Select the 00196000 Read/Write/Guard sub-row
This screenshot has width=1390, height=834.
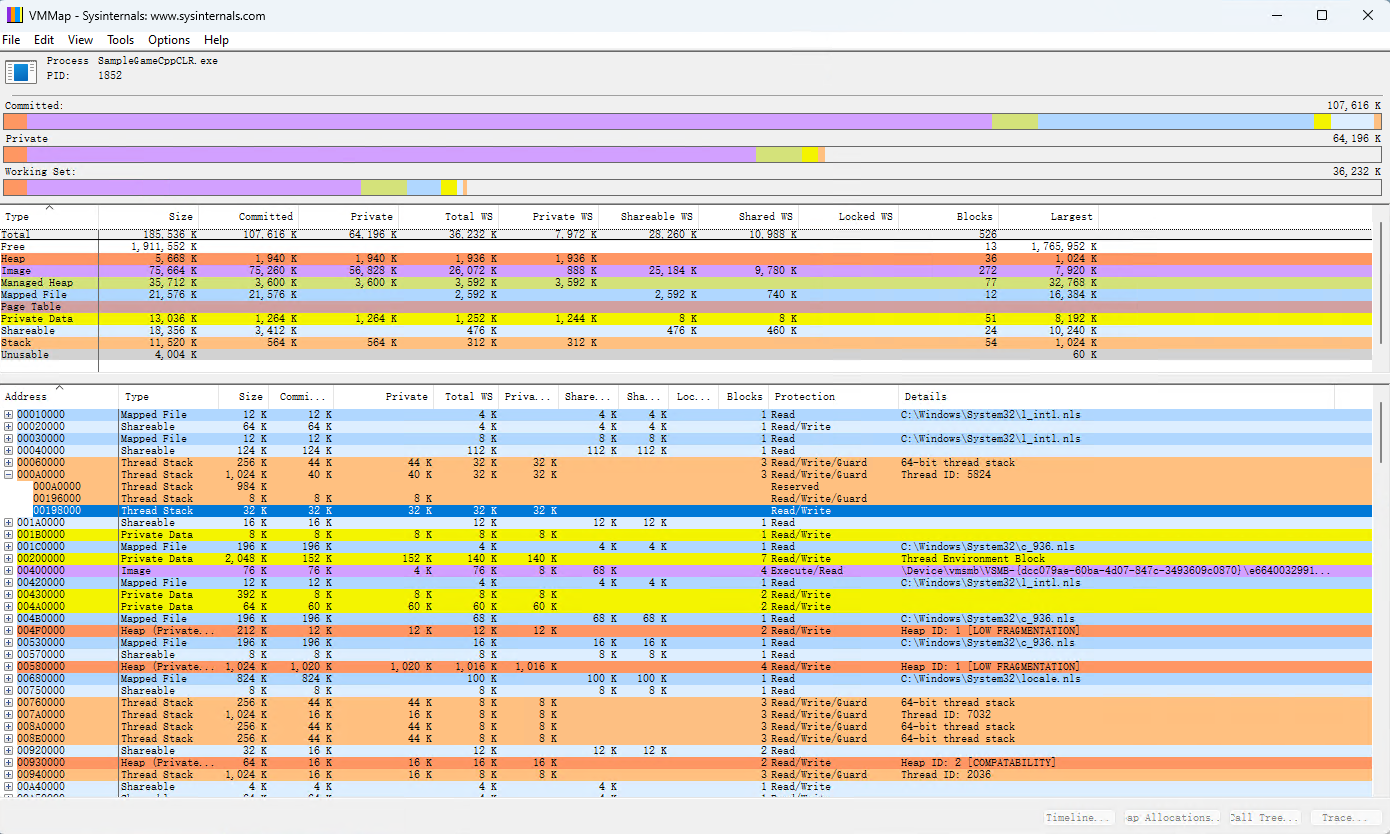tap(686, 498)
